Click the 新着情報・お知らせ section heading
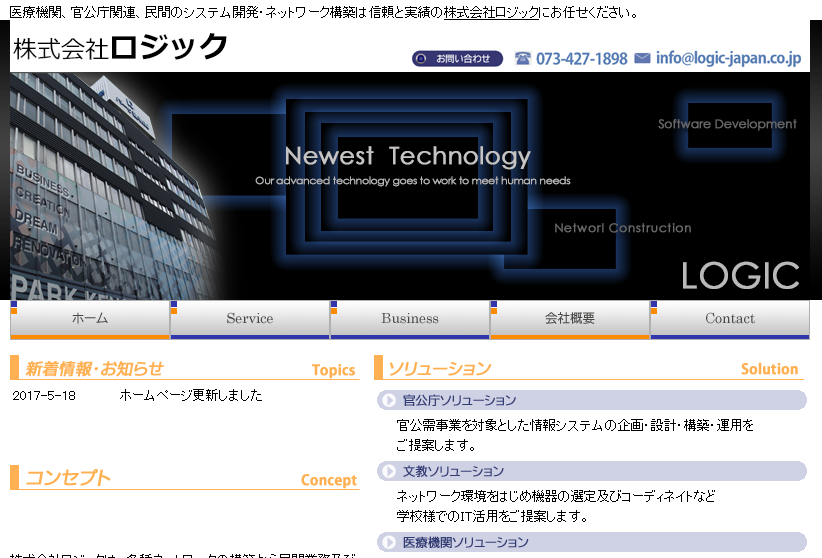 pyautogui.click(x=94, y=369)
